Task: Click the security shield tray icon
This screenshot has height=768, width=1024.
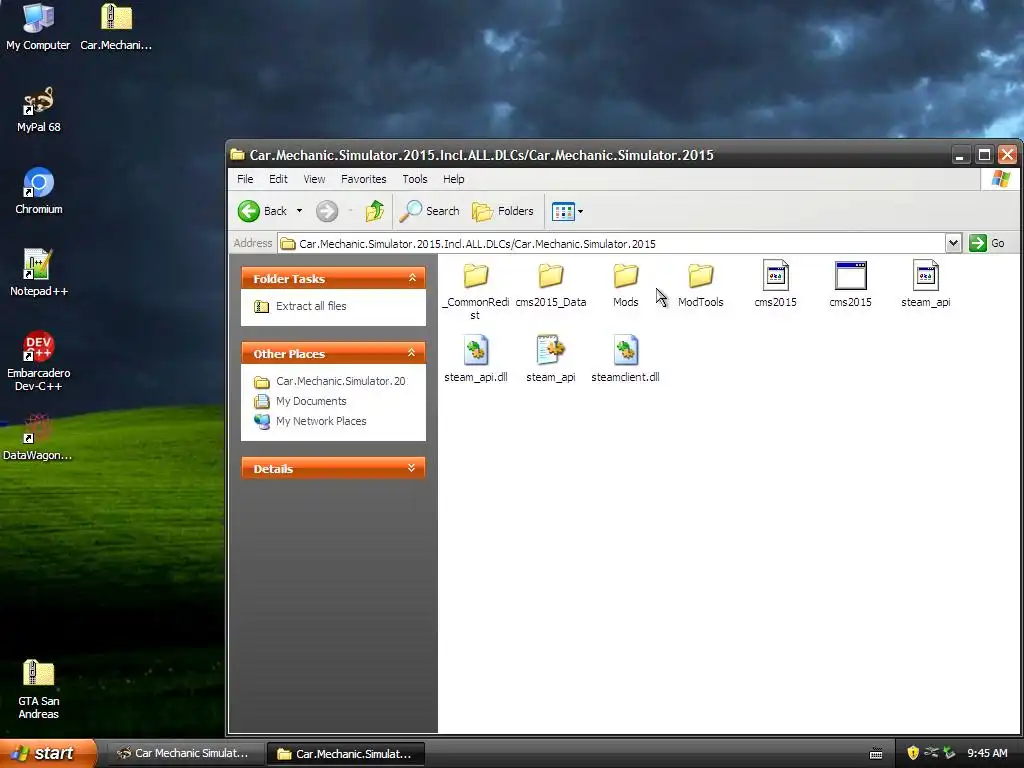Action: click(913, 753)
